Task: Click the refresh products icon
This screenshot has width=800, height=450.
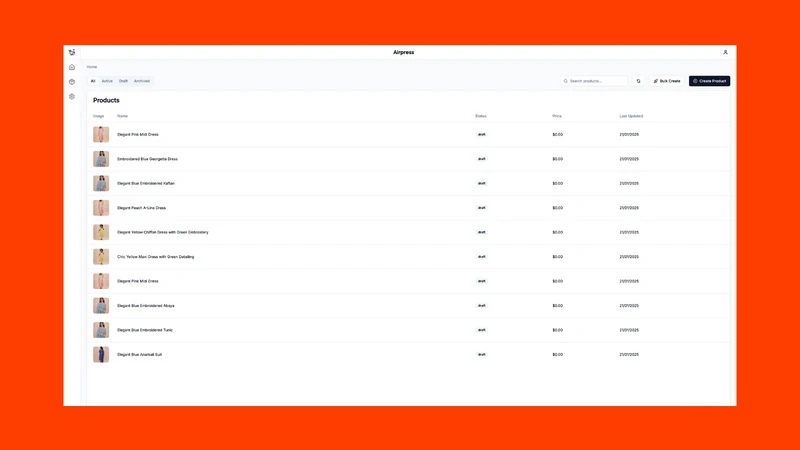Action: (638, 81)
